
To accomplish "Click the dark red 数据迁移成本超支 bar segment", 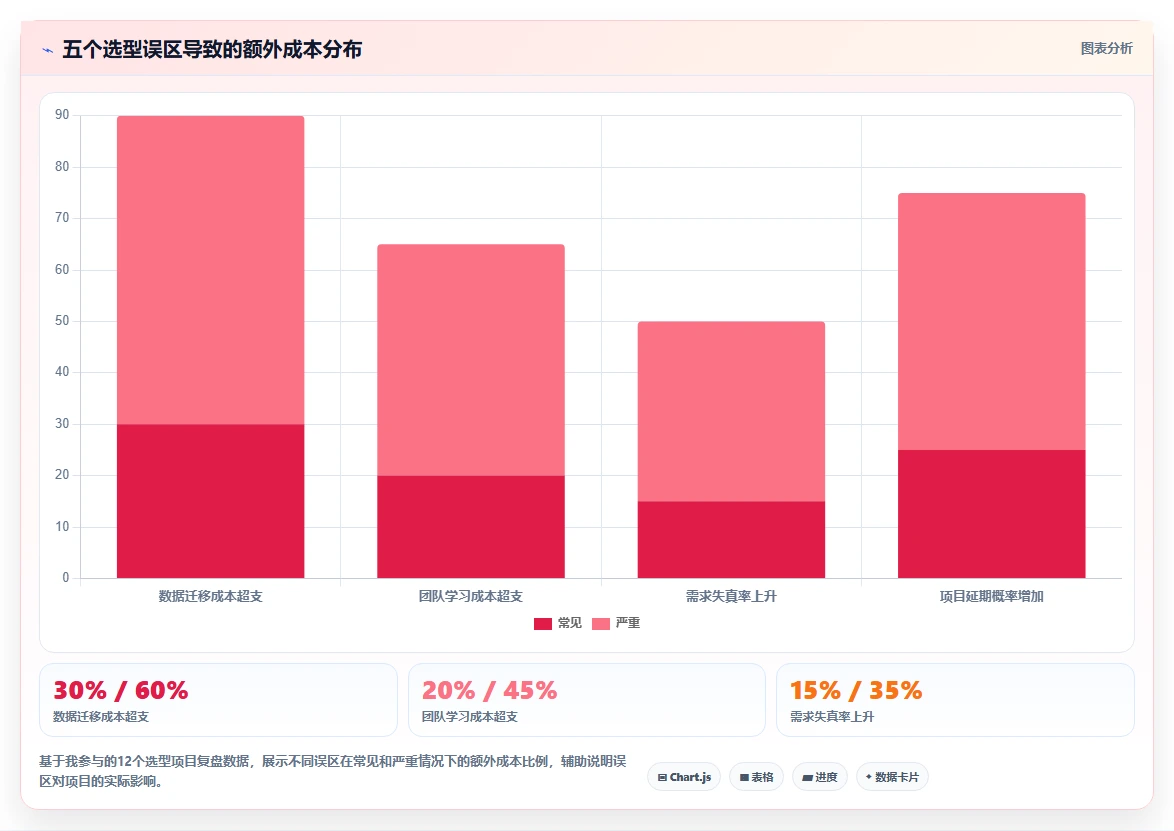I will click(x=210, y=501).
